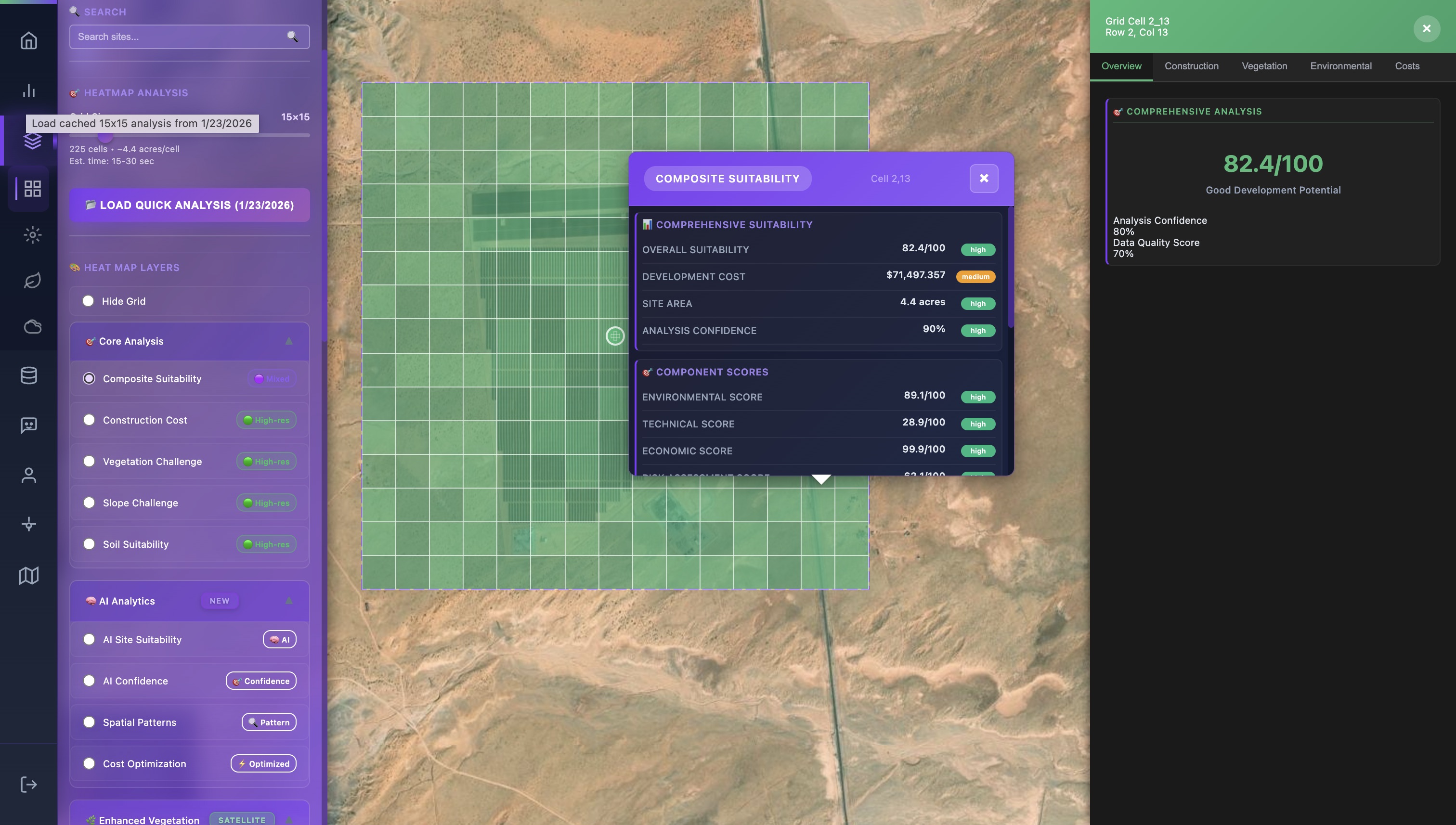The height and width of the screenshot is (825, 1456).
Task: Open the Costs tab in analysis panel
Action: point(1407,66)
